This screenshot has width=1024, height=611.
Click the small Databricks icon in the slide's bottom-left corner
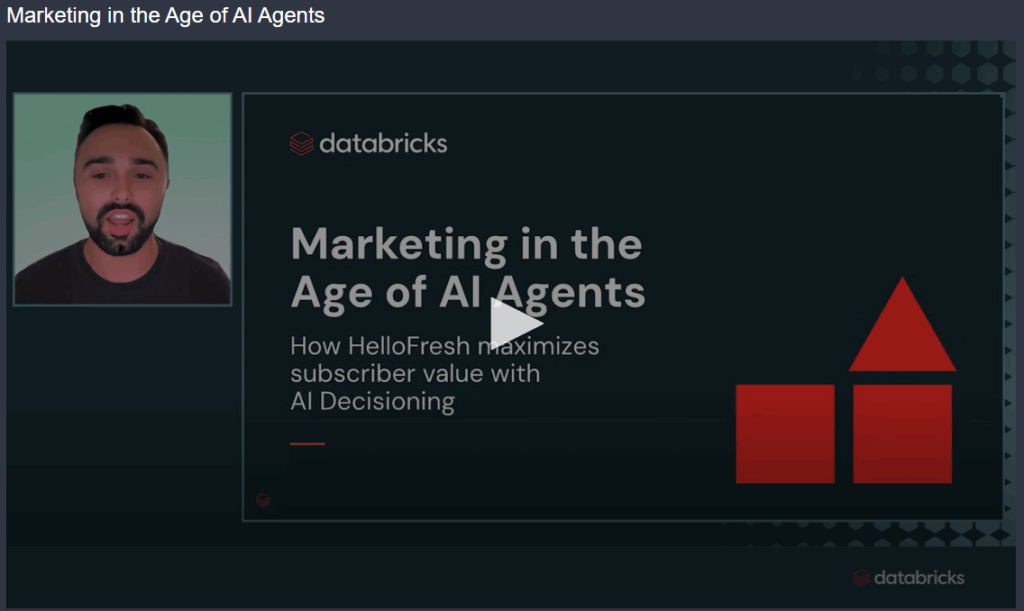(264, 500)
